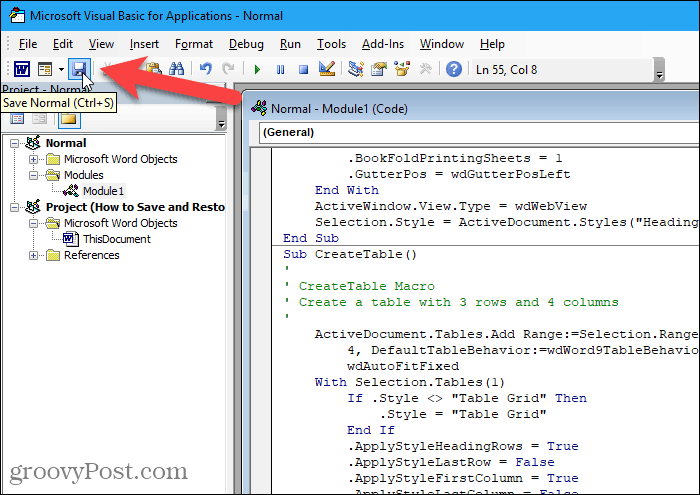Toggle Folders in Project pane
The height and width of the screenshot is (495, 700).
[x=69, y=119]
